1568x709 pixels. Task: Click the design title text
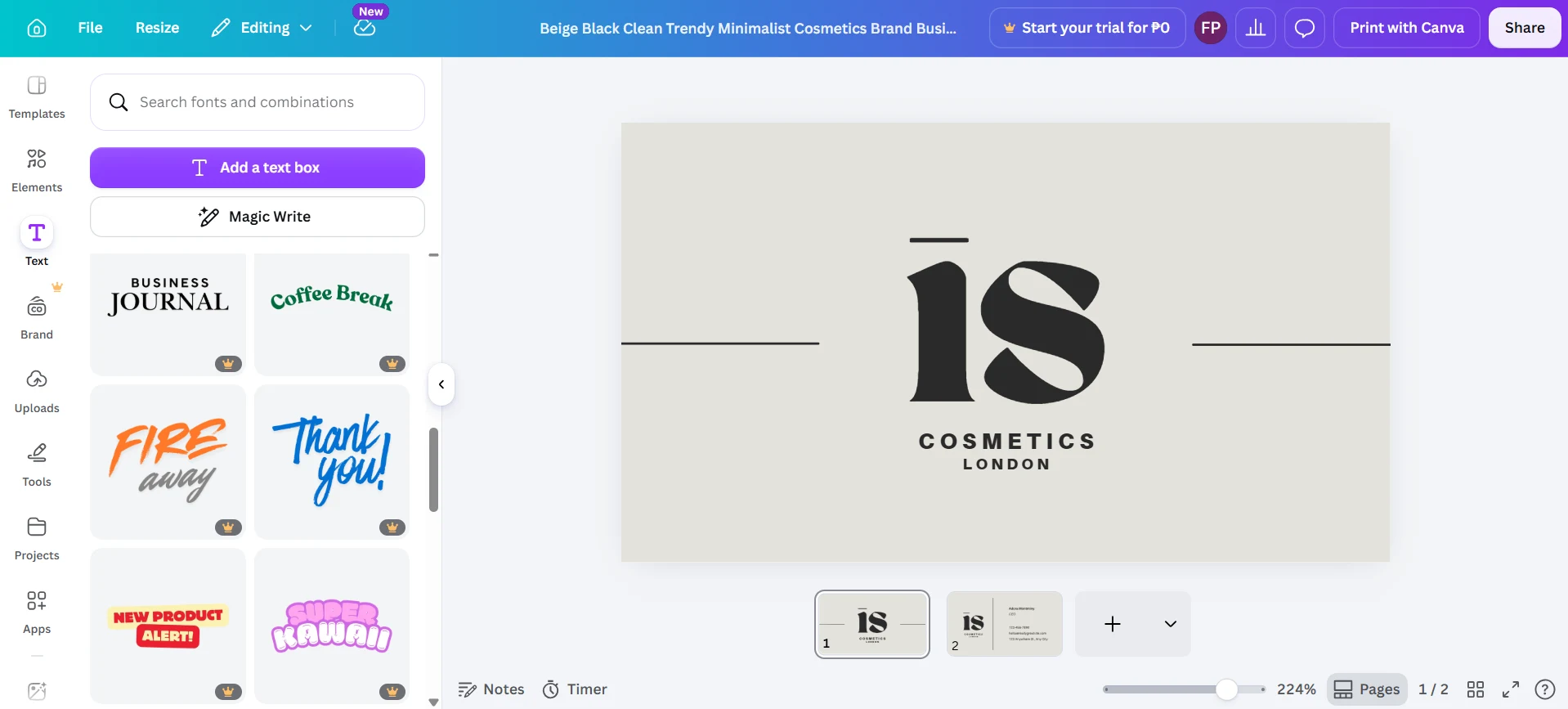click(x=747, y=29)
